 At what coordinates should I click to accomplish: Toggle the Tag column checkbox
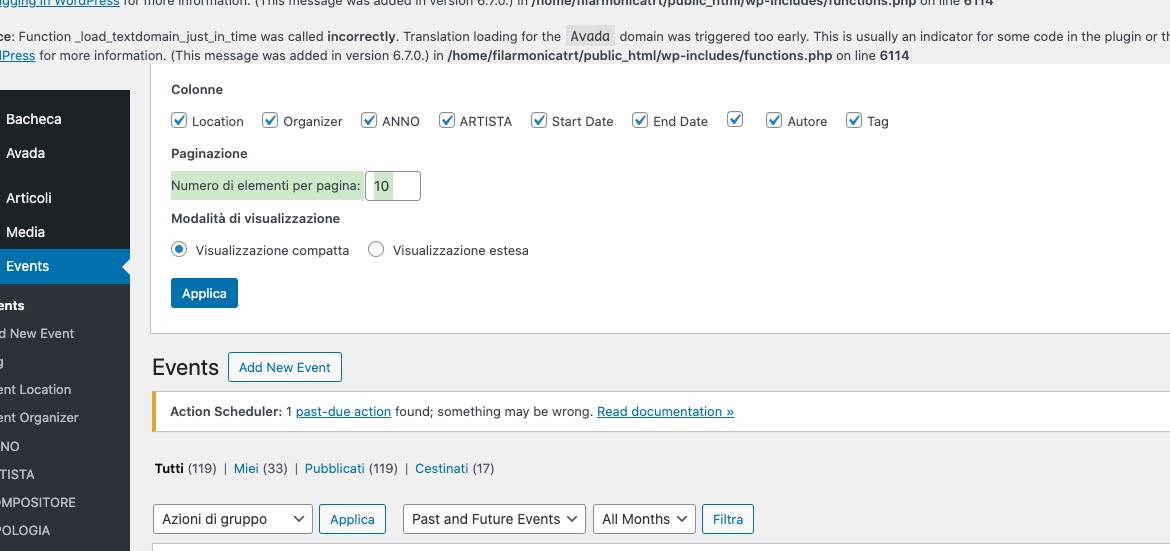click(x=854, y=120)
